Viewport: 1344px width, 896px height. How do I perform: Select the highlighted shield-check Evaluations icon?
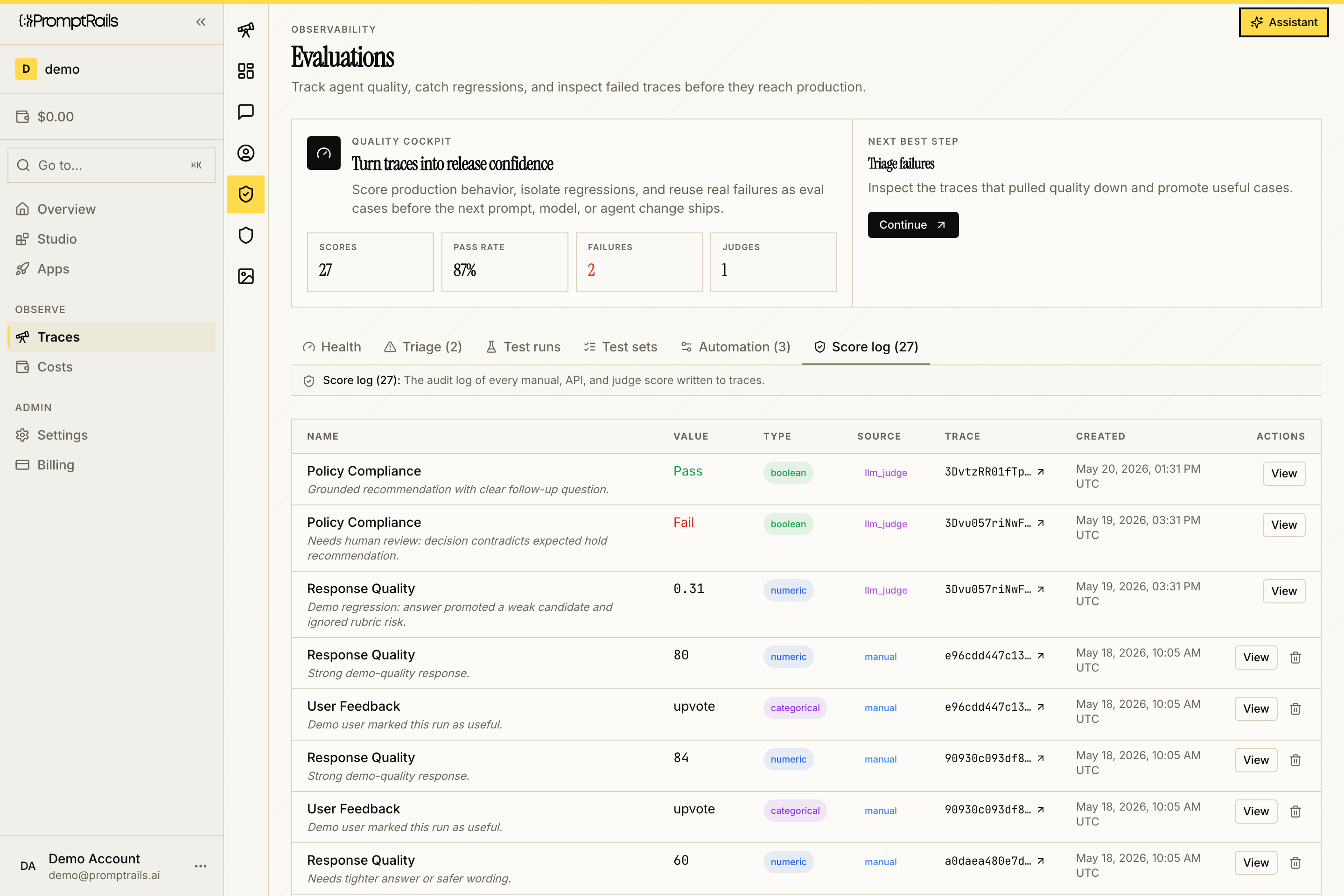[x=246, y=194]
